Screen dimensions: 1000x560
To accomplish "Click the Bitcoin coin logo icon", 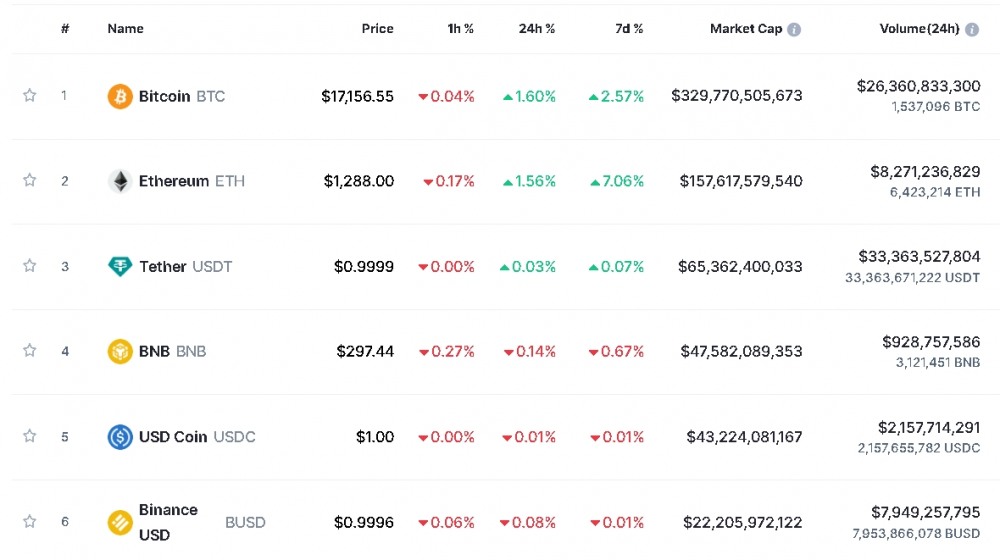I will tap(120, 97).
